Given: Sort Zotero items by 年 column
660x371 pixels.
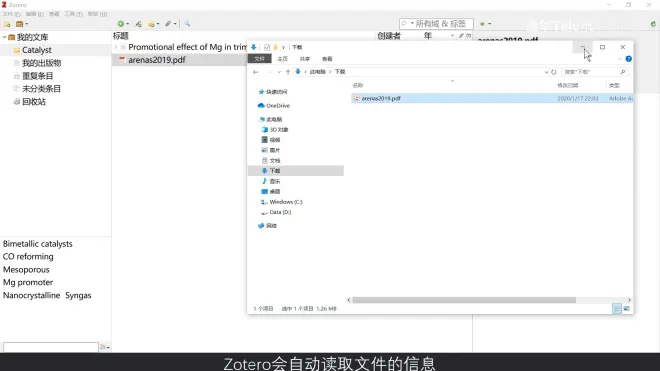Looking at the screenshot, I should pyautogui.click(x=428, y=36).
